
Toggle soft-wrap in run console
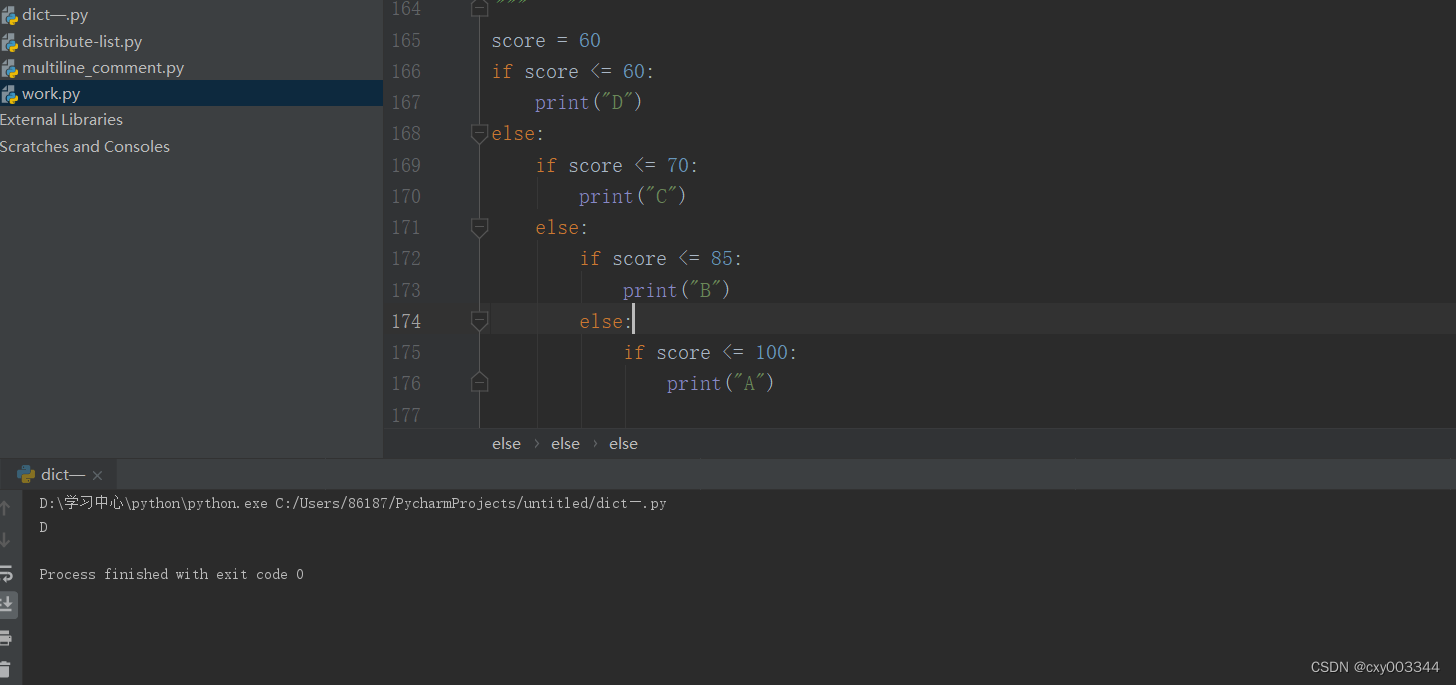[x=6, y=574]
